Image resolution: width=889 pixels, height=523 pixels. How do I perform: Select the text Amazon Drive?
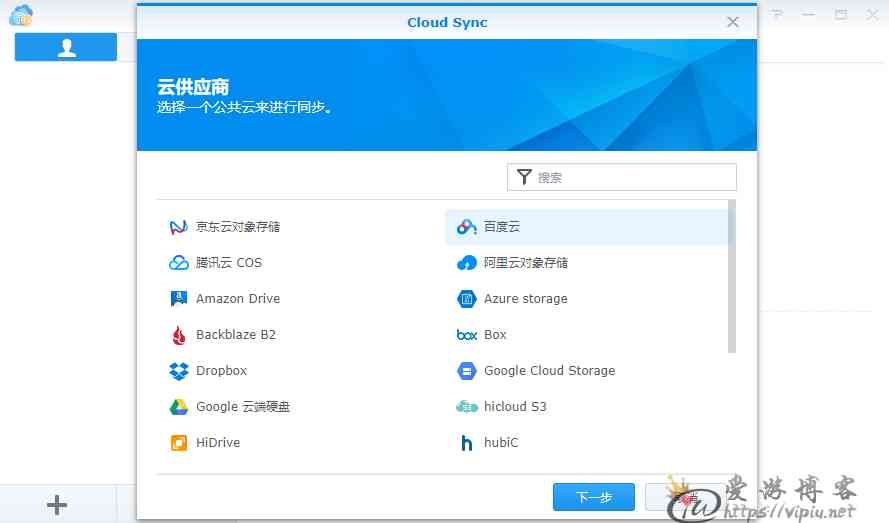coord(238,298)
